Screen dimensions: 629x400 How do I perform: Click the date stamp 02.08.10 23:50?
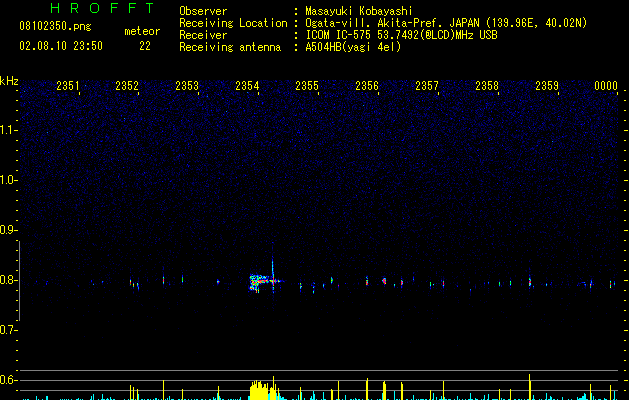pyautogui.click(x=61, y=46)
